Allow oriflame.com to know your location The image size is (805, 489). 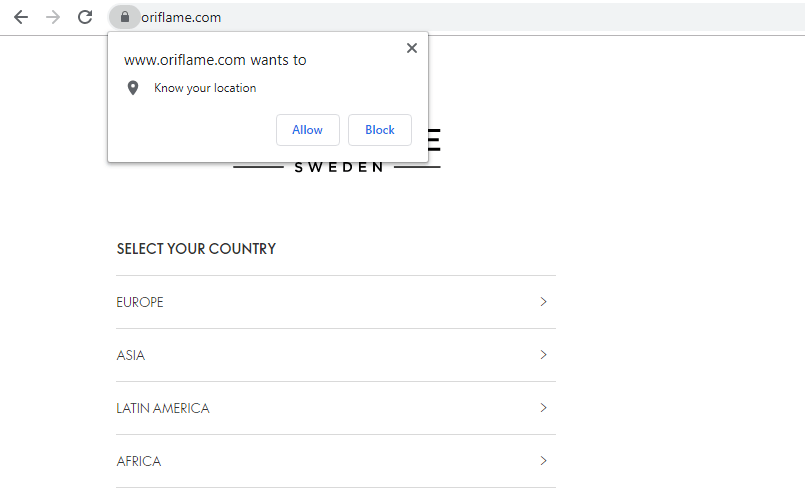point(307,130)
